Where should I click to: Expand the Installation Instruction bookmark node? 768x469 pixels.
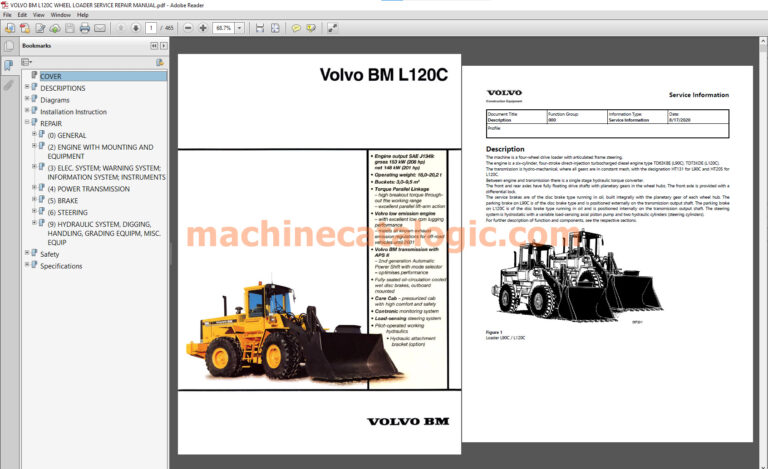pos(27,110)
